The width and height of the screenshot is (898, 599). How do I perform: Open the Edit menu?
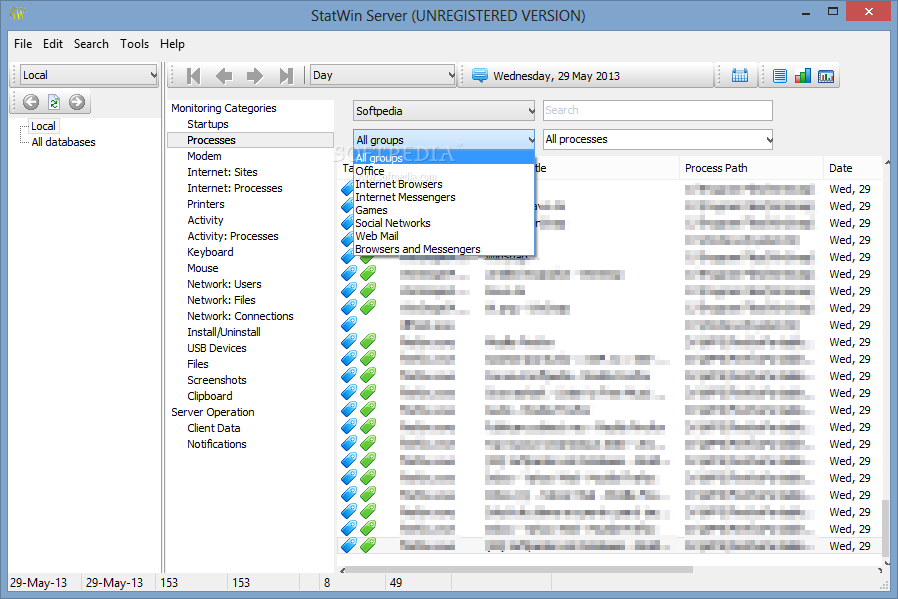point(53,44)
